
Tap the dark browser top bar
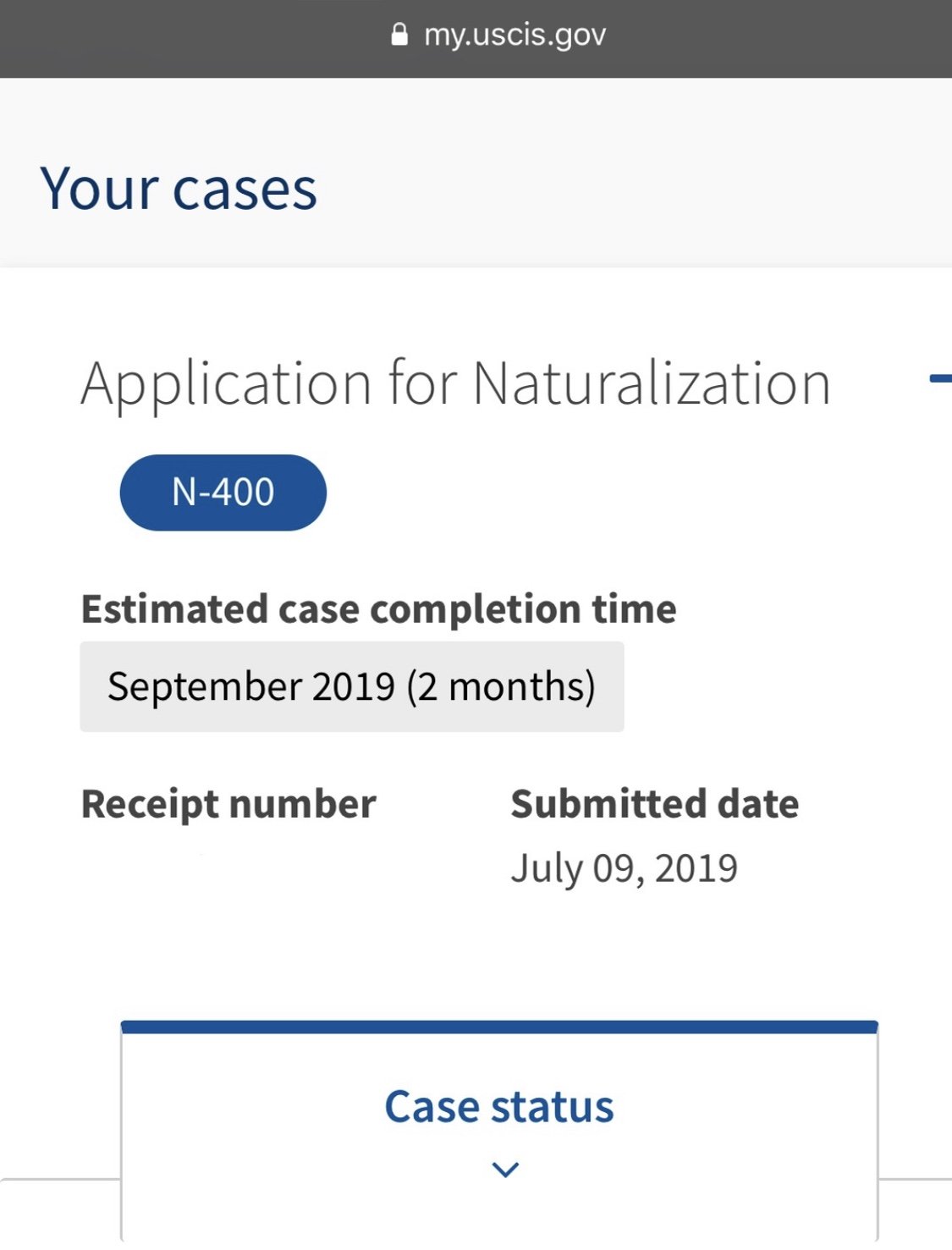coord(476,39)
